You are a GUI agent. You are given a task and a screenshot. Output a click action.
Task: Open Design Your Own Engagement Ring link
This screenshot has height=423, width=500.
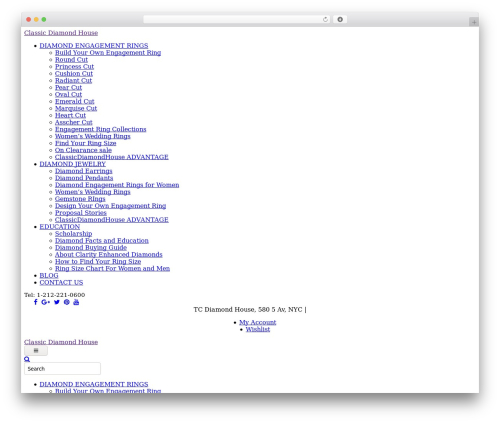pyautogui.click(x=110, y=206)
